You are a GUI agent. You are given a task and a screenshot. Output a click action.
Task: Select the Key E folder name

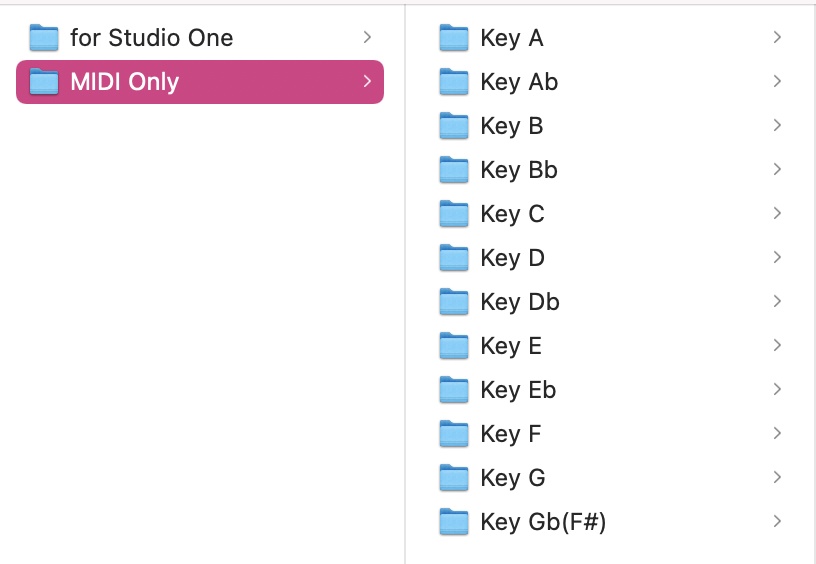(511, 346)
